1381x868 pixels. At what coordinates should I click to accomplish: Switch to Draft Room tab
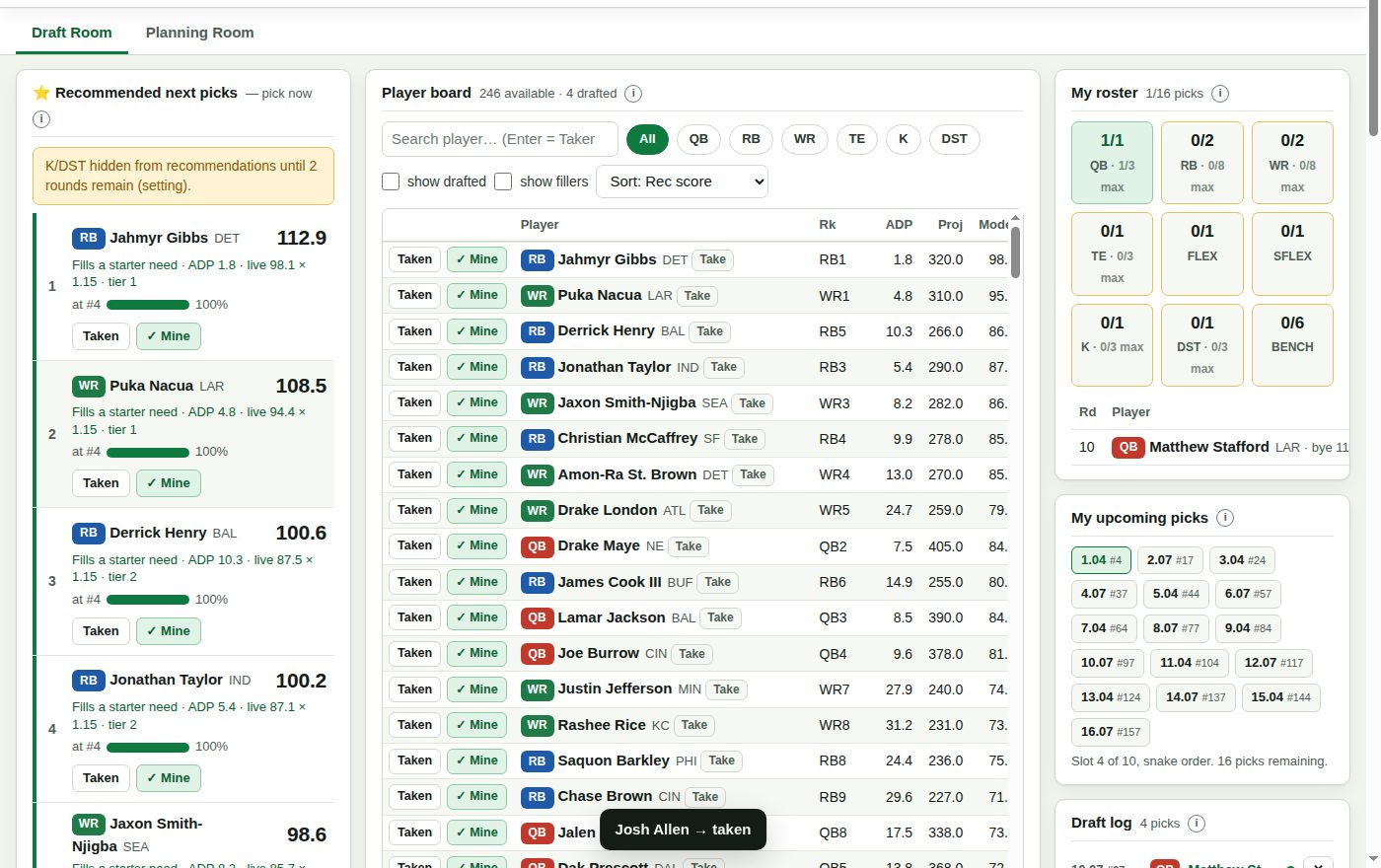click(72, 33)
